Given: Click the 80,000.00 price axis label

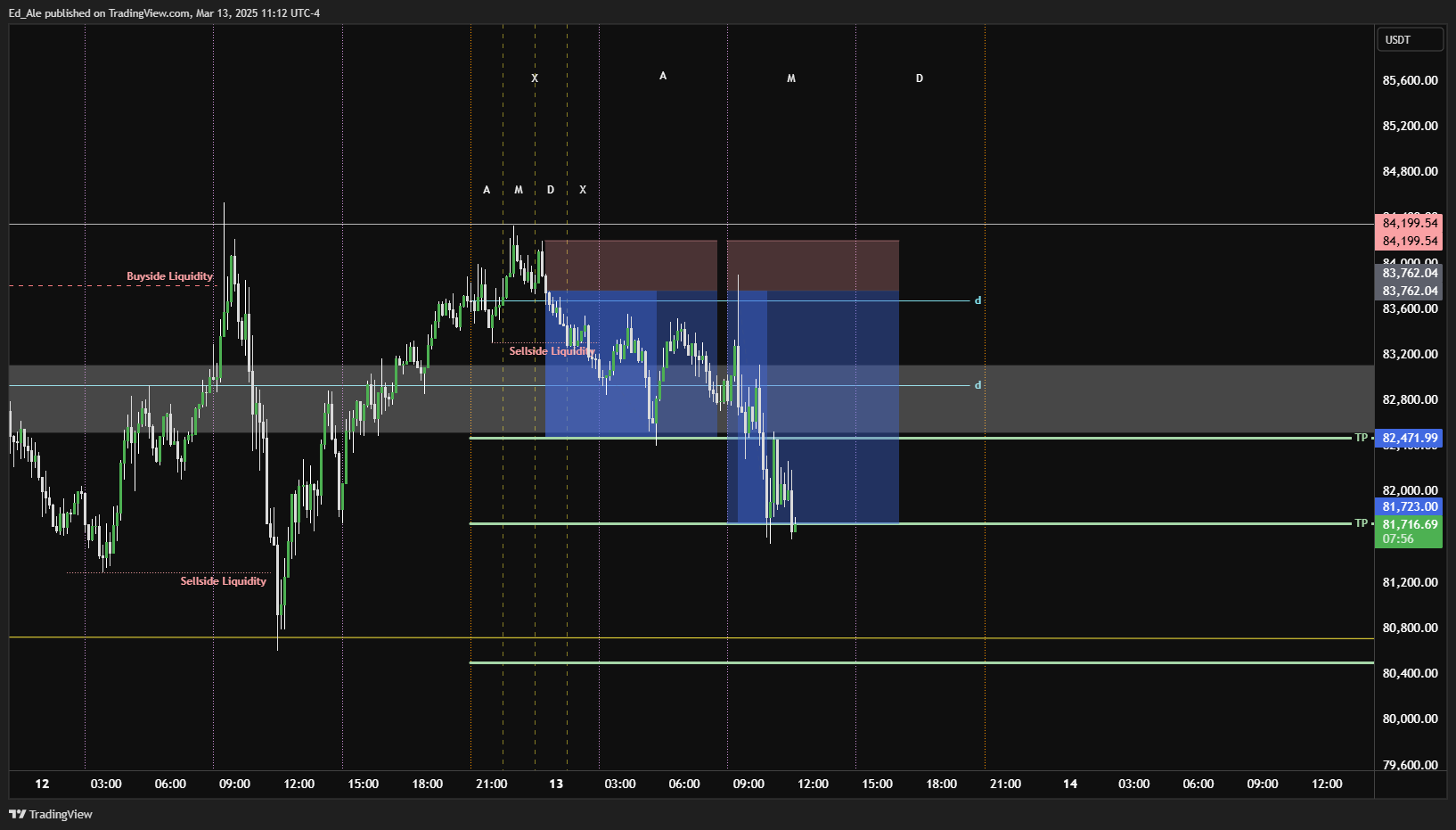Looking at the screenshot, I should click(x=1410, y=719).
